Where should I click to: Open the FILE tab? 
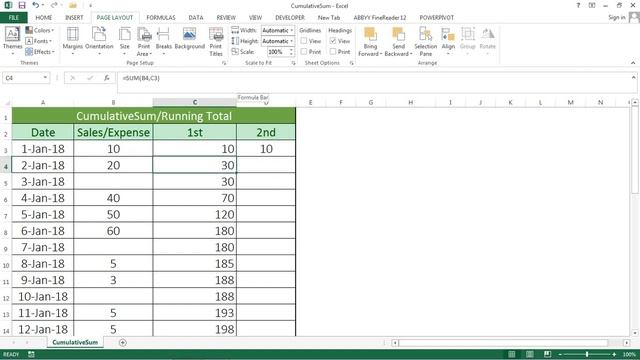point(13,18)
